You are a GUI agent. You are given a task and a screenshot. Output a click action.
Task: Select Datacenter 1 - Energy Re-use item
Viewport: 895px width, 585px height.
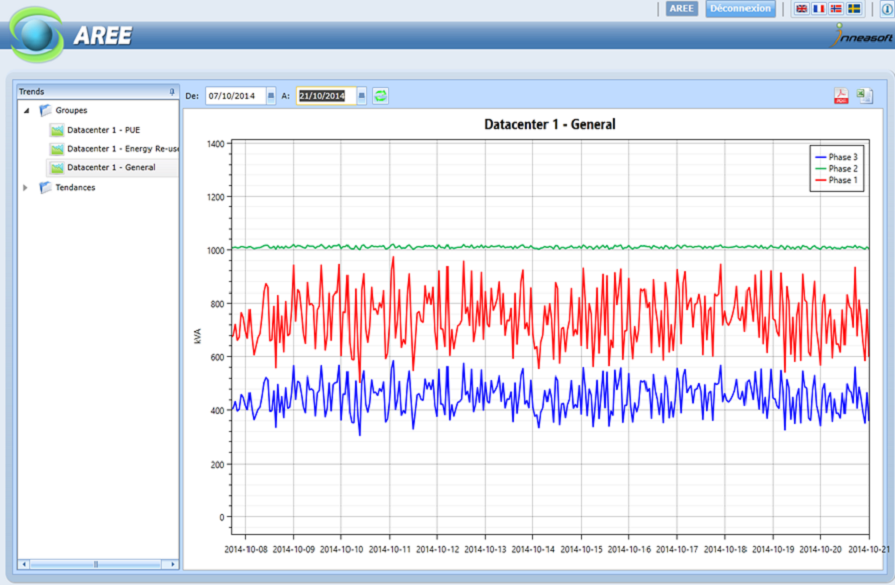tap(122, 149)
